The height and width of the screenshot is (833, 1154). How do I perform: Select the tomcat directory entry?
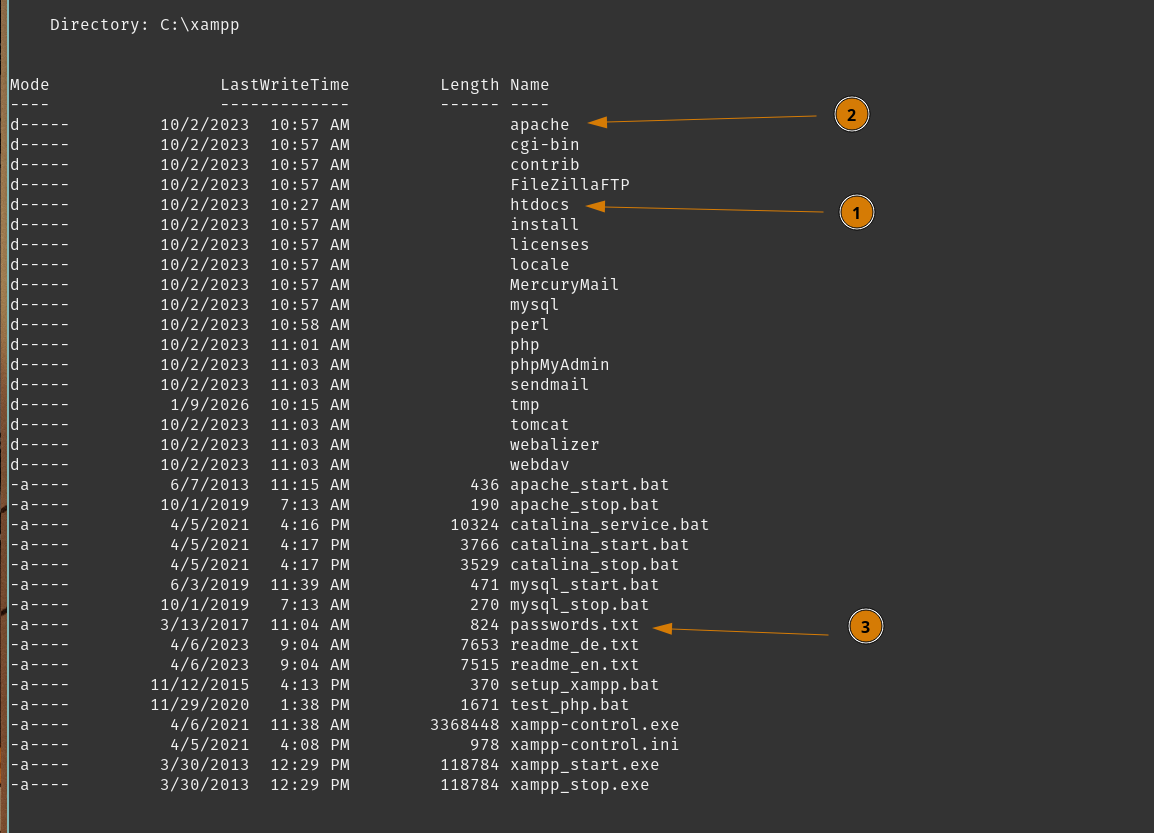click(x=539, y=425)
